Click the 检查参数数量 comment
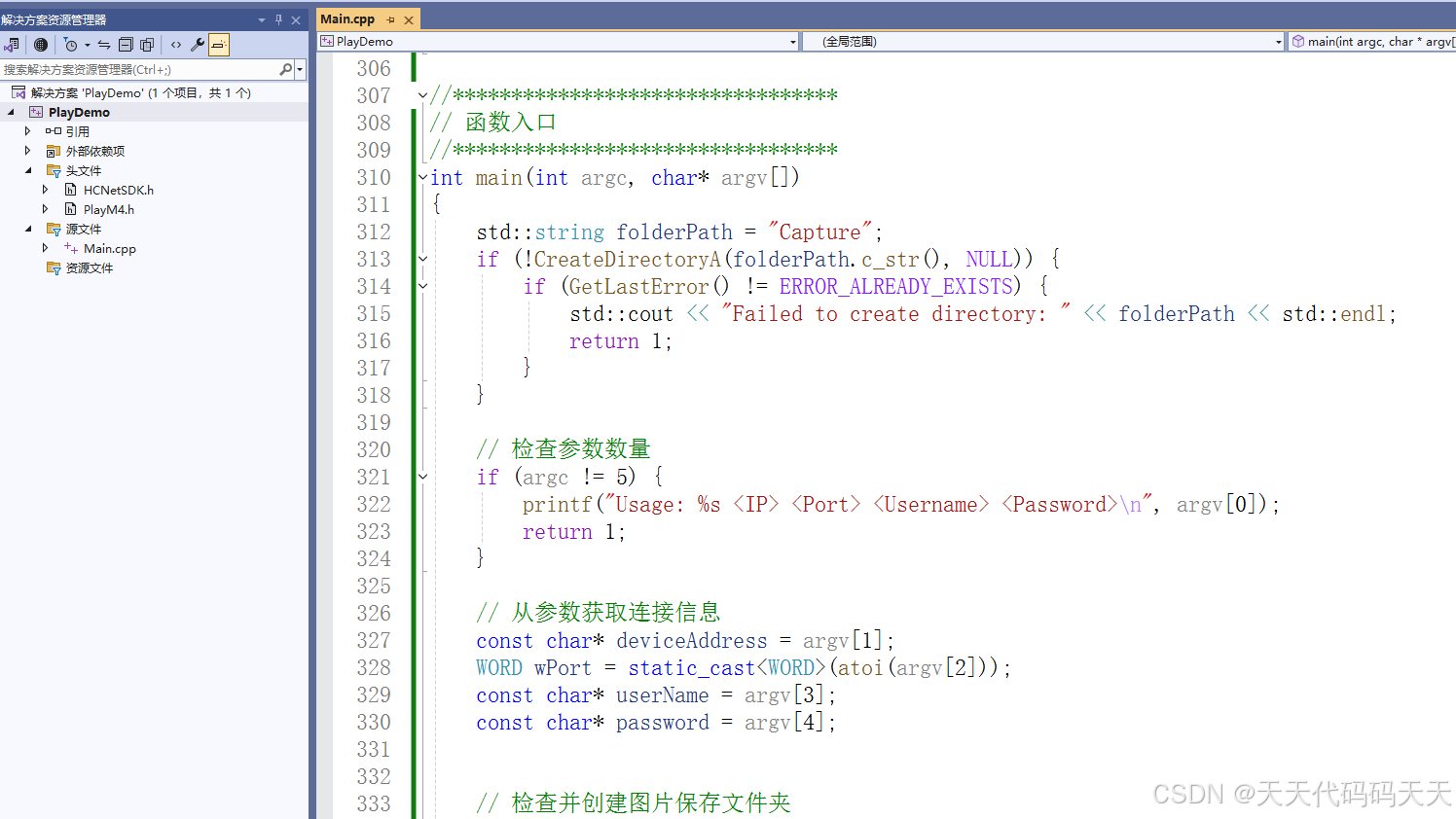Viewport: 1456px width, 819px height. point(563,449)
